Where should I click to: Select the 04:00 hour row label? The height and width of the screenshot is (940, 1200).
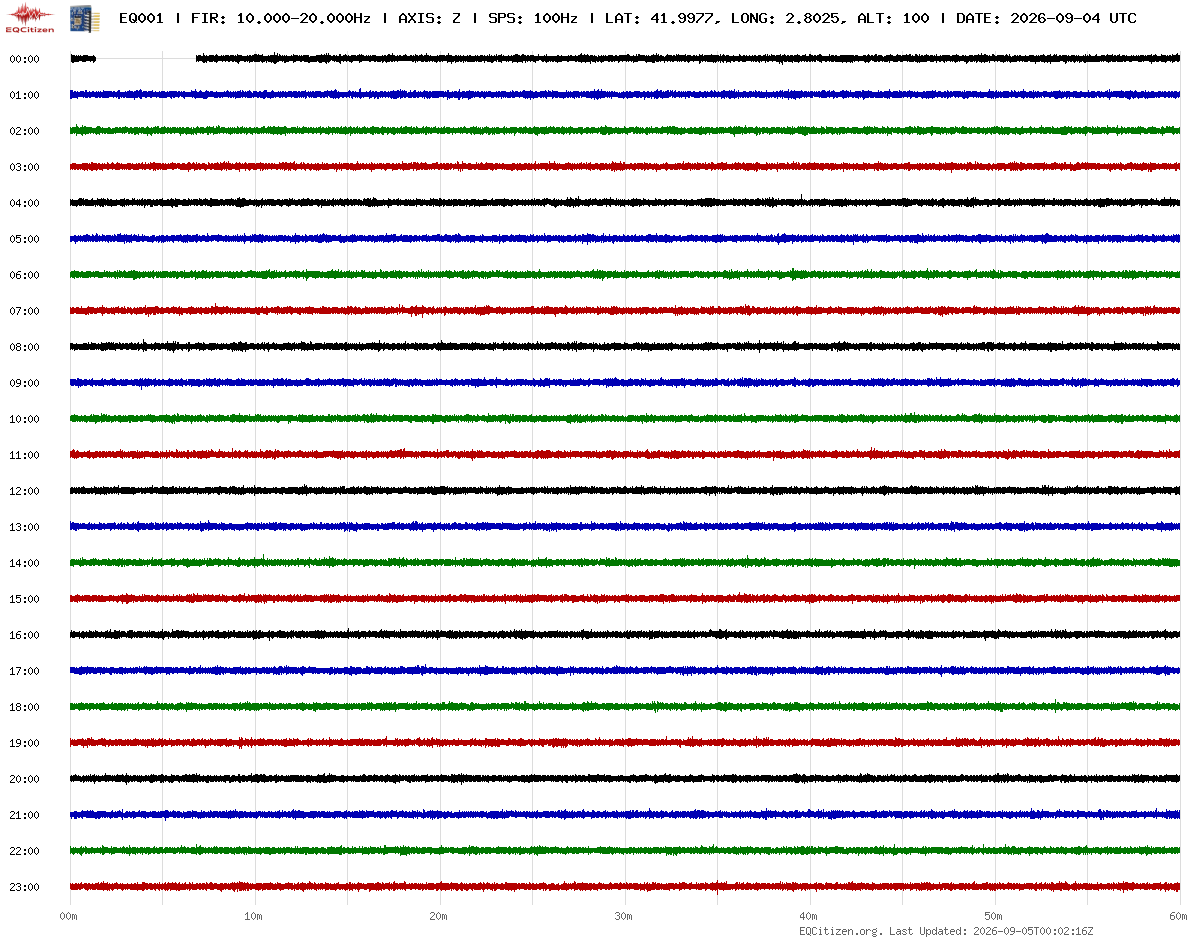point(24,203)
